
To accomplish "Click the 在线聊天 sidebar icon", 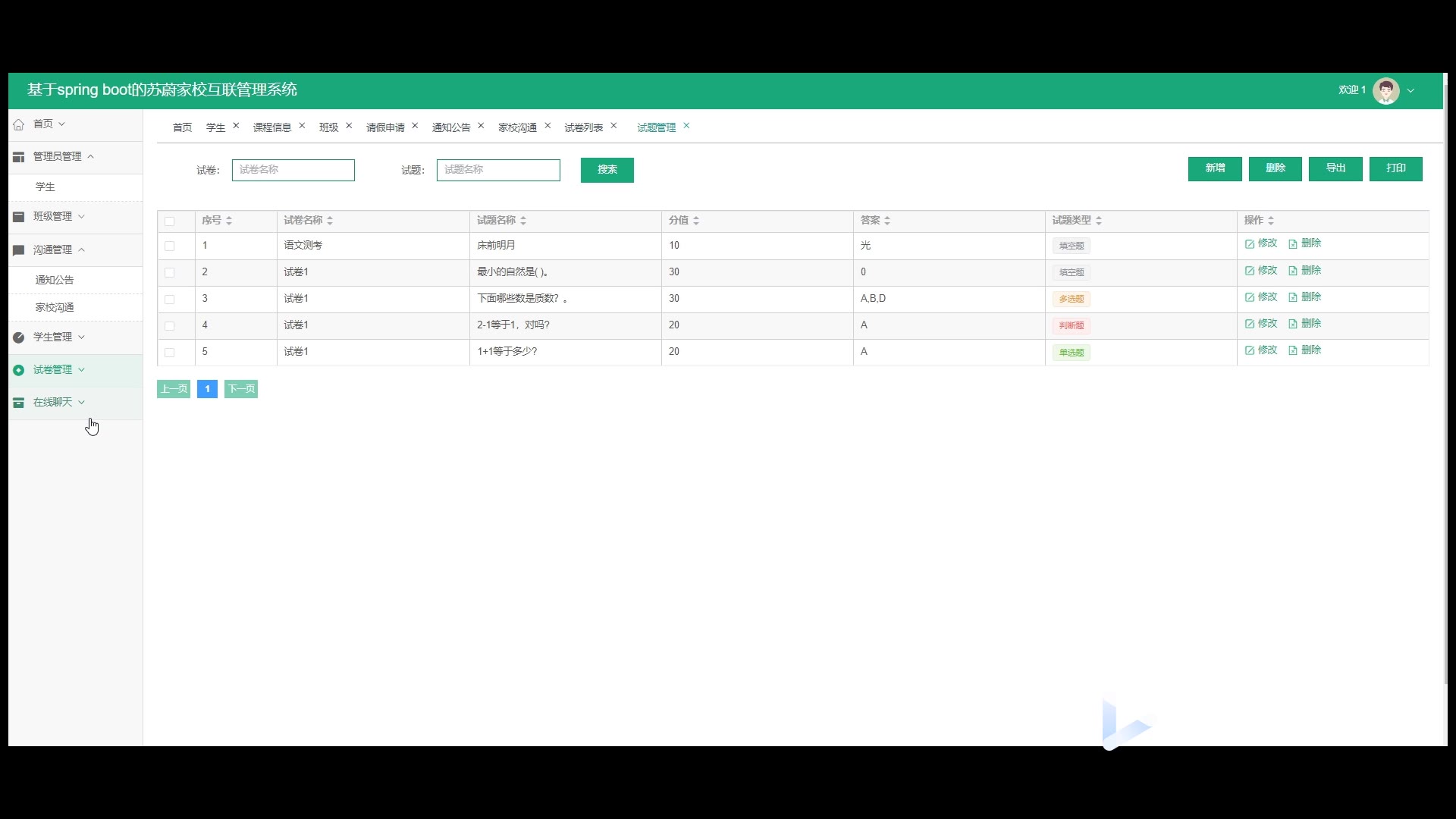I will coord(19,403).
